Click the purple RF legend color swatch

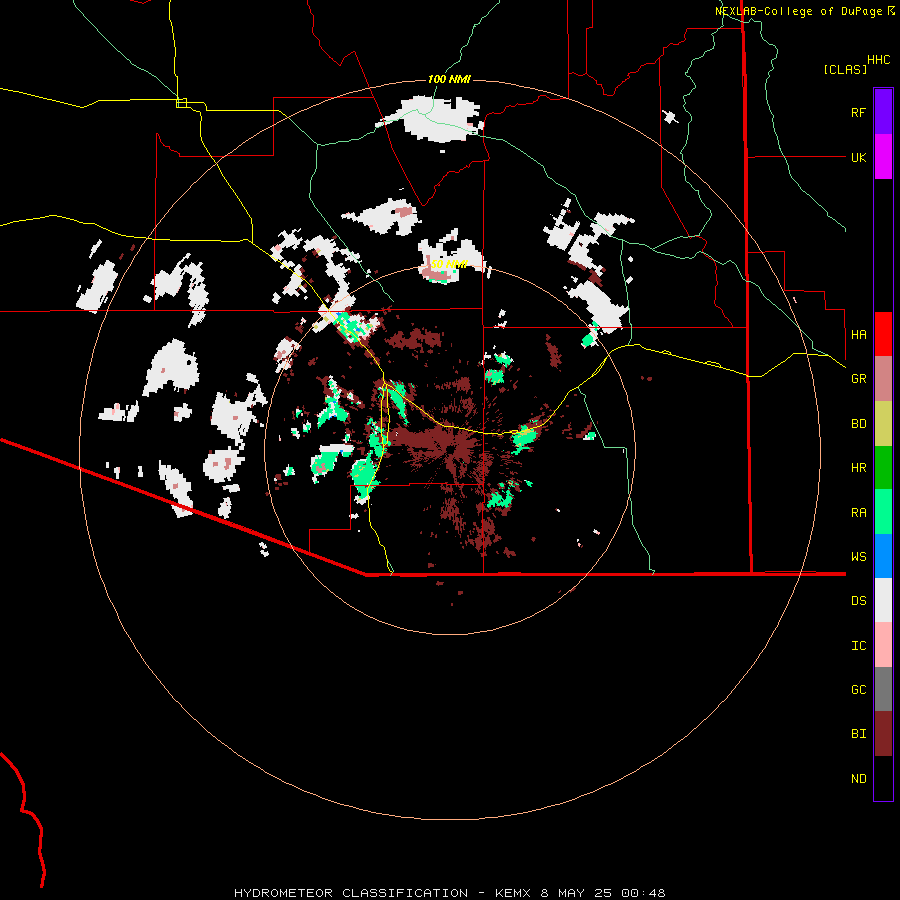click(883, 112)
